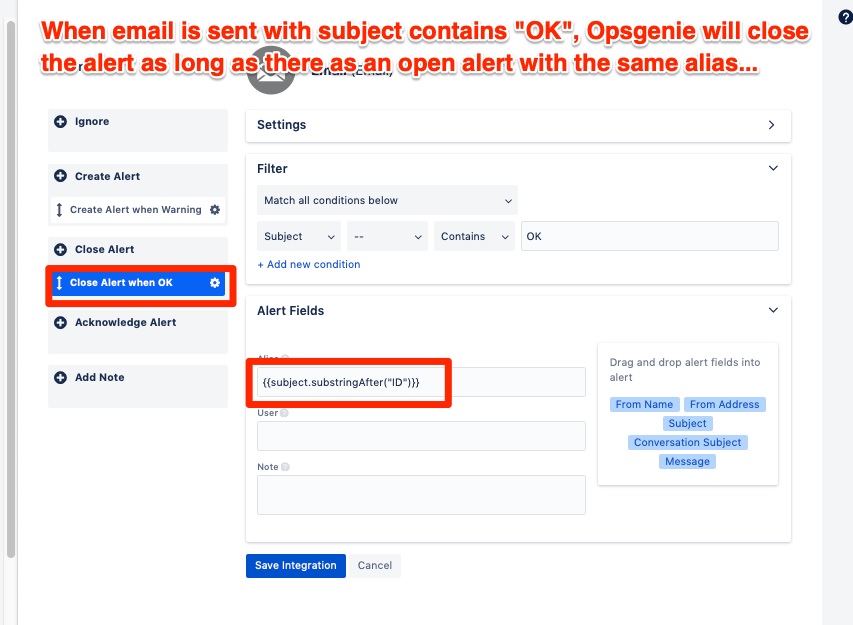
Task: Open the Subject field dropdown in Filter
Action: pyautogui.click(x=298, y=236)
